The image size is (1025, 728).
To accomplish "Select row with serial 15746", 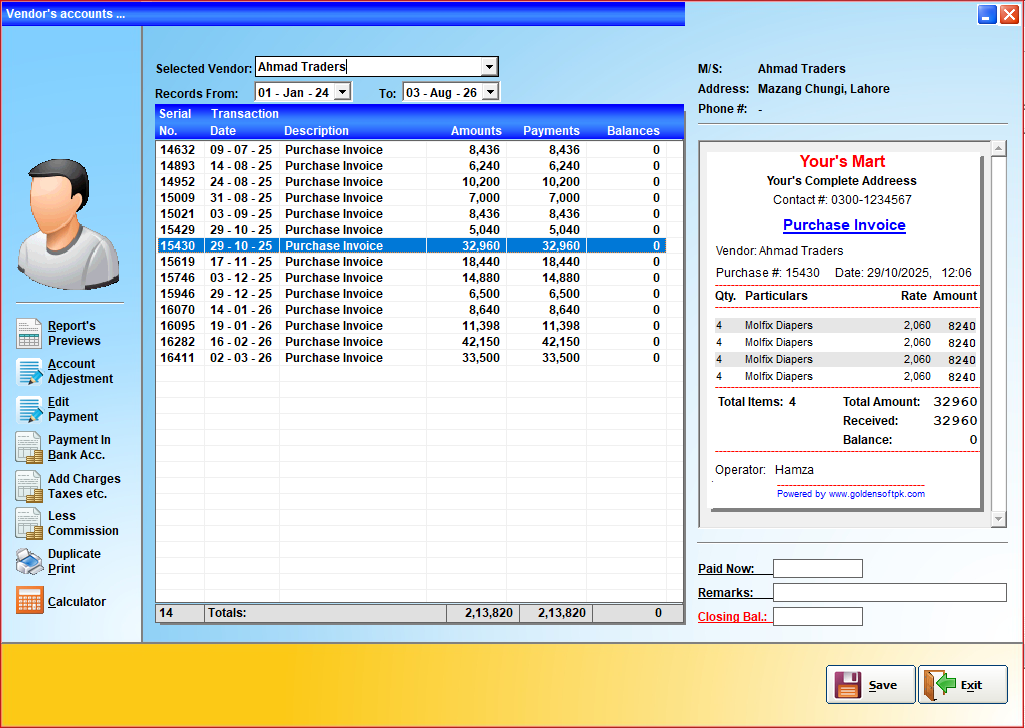I will (411, 278).
